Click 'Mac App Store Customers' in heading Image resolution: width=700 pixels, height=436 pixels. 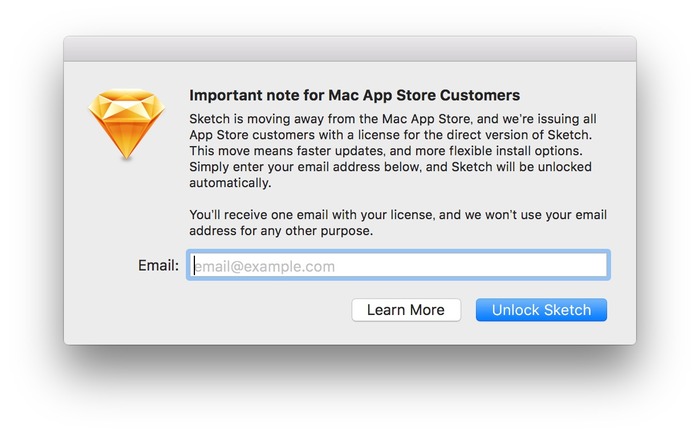click(424, 95)
